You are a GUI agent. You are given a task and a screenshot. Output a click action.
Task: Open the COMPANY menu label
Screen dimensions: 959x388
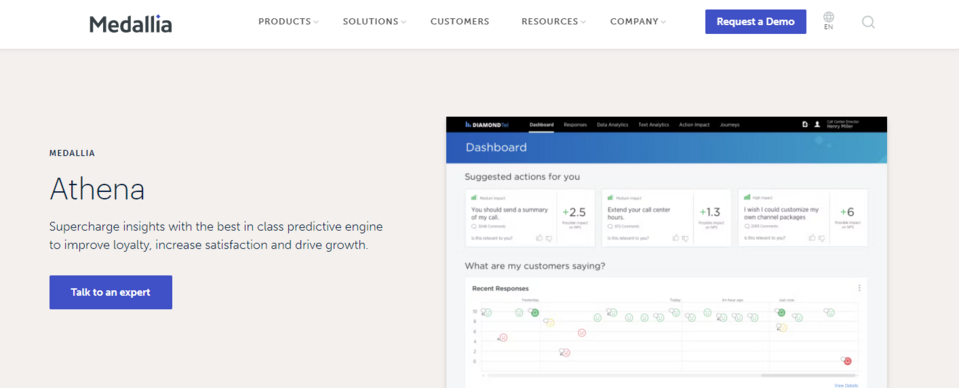[x=634, y=21]
